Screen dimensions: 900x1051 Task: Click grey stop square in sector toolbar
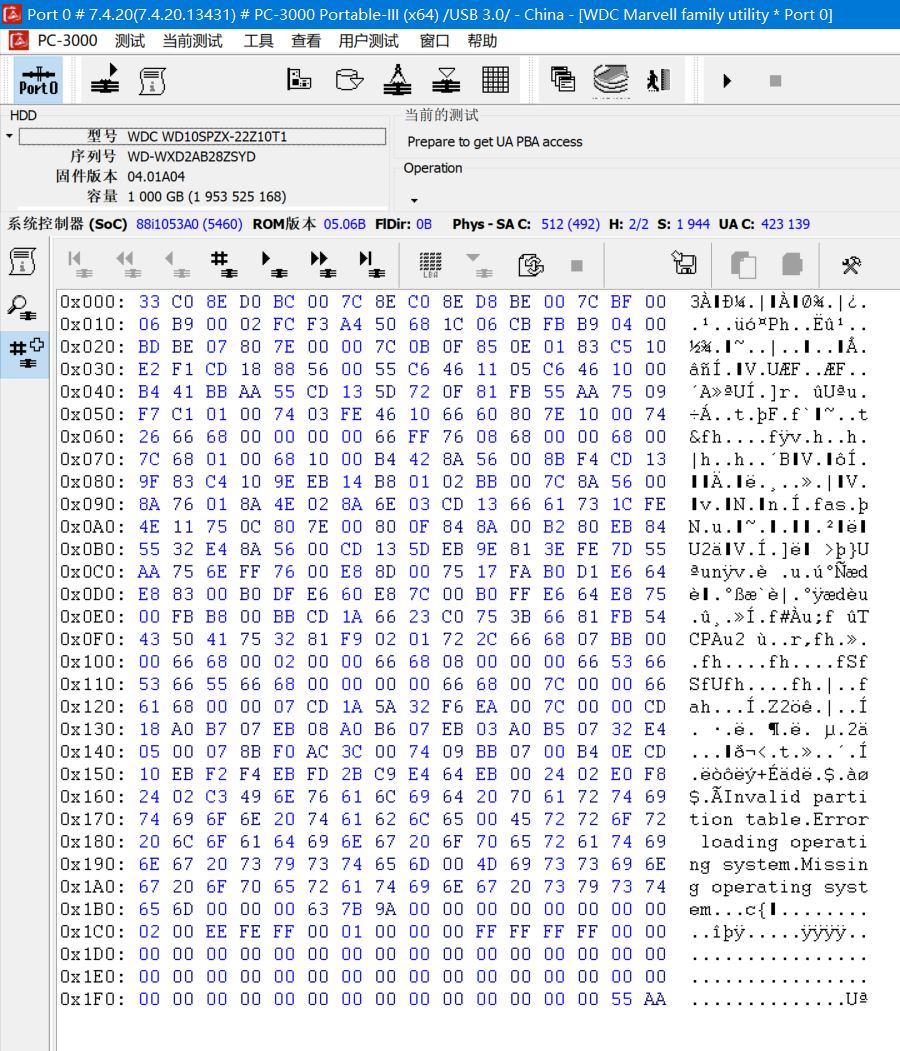(576, 266)
